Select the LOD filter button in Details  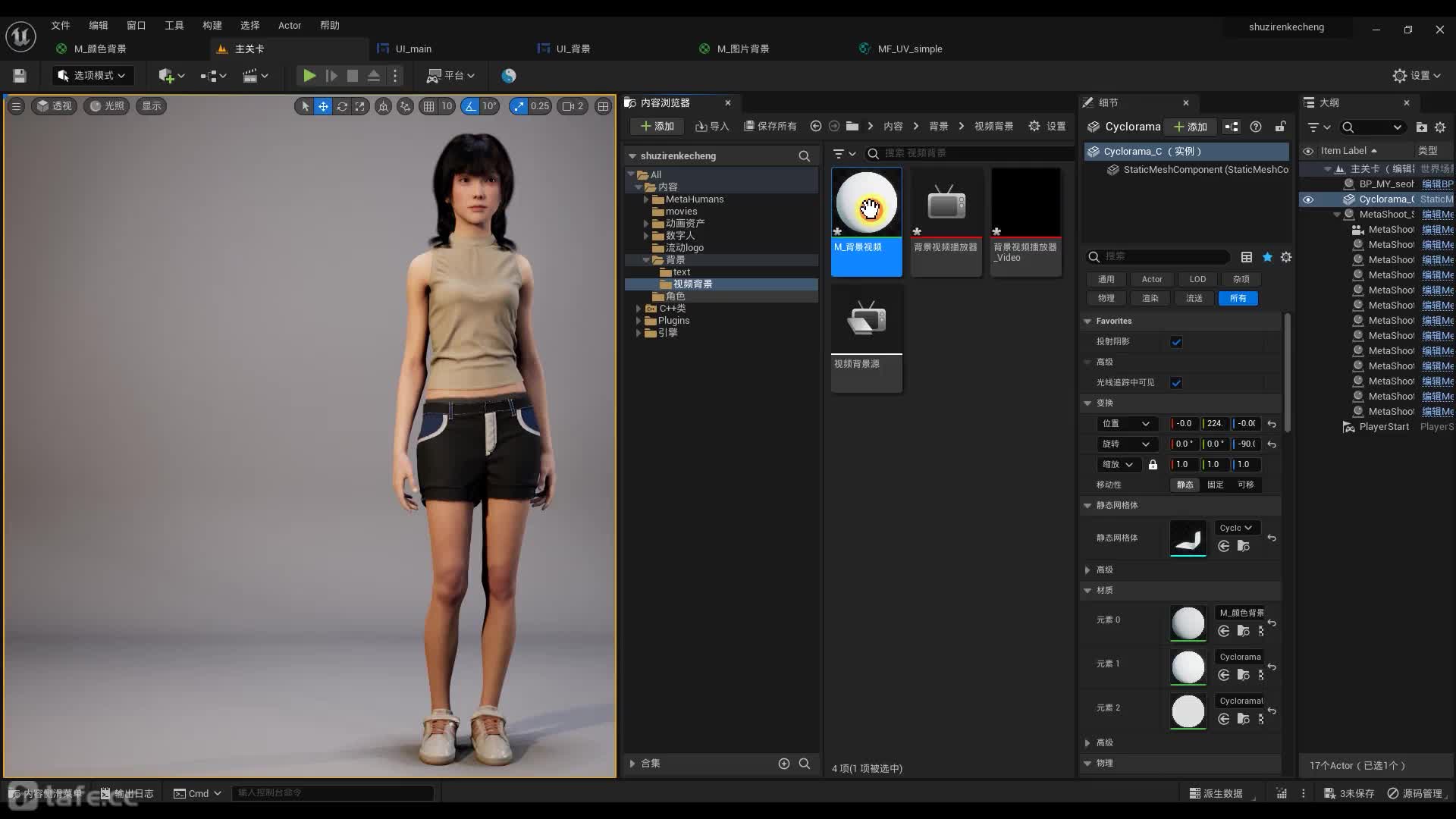1197,280
